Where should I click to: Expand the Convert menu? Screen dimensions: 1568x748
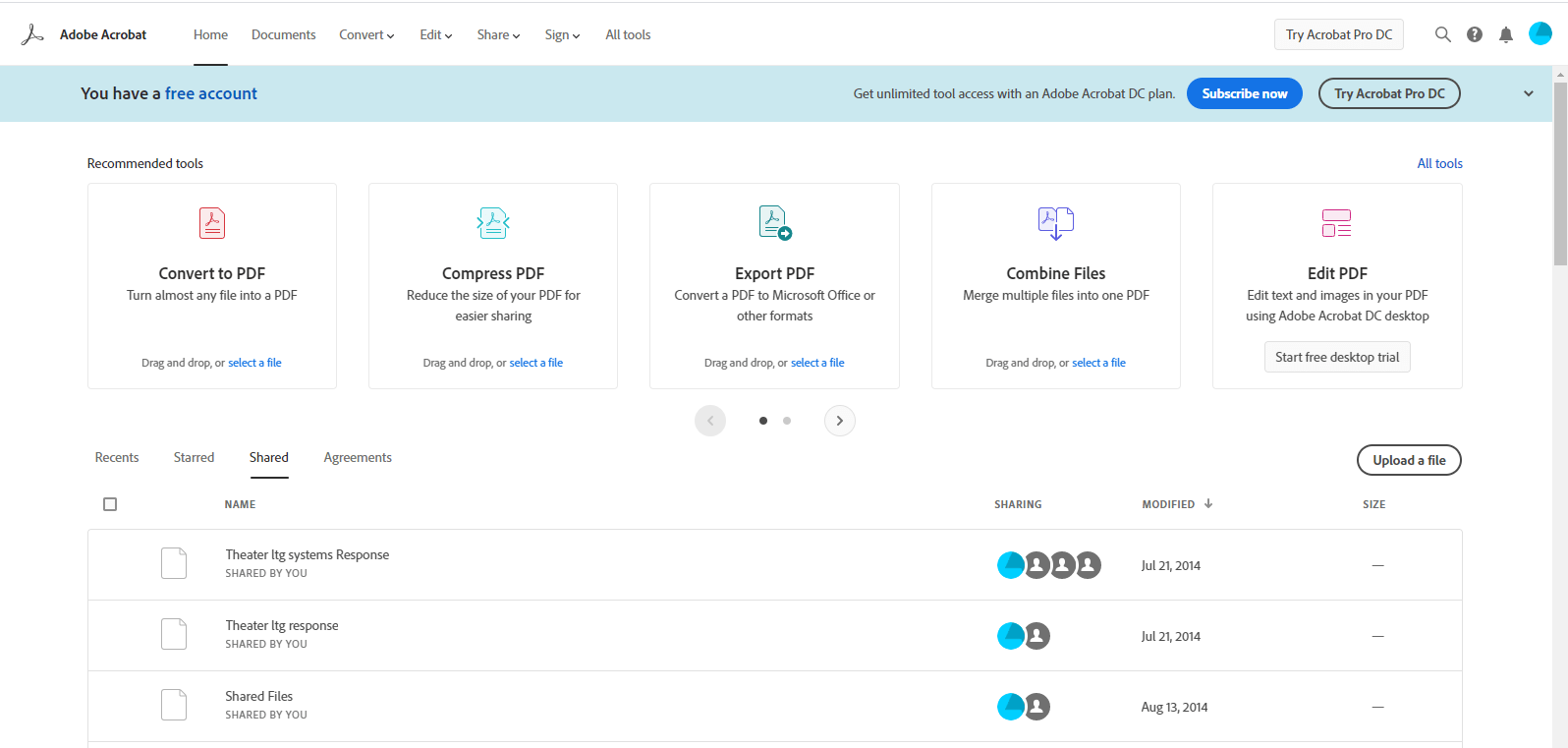click(x=366, y=34)
